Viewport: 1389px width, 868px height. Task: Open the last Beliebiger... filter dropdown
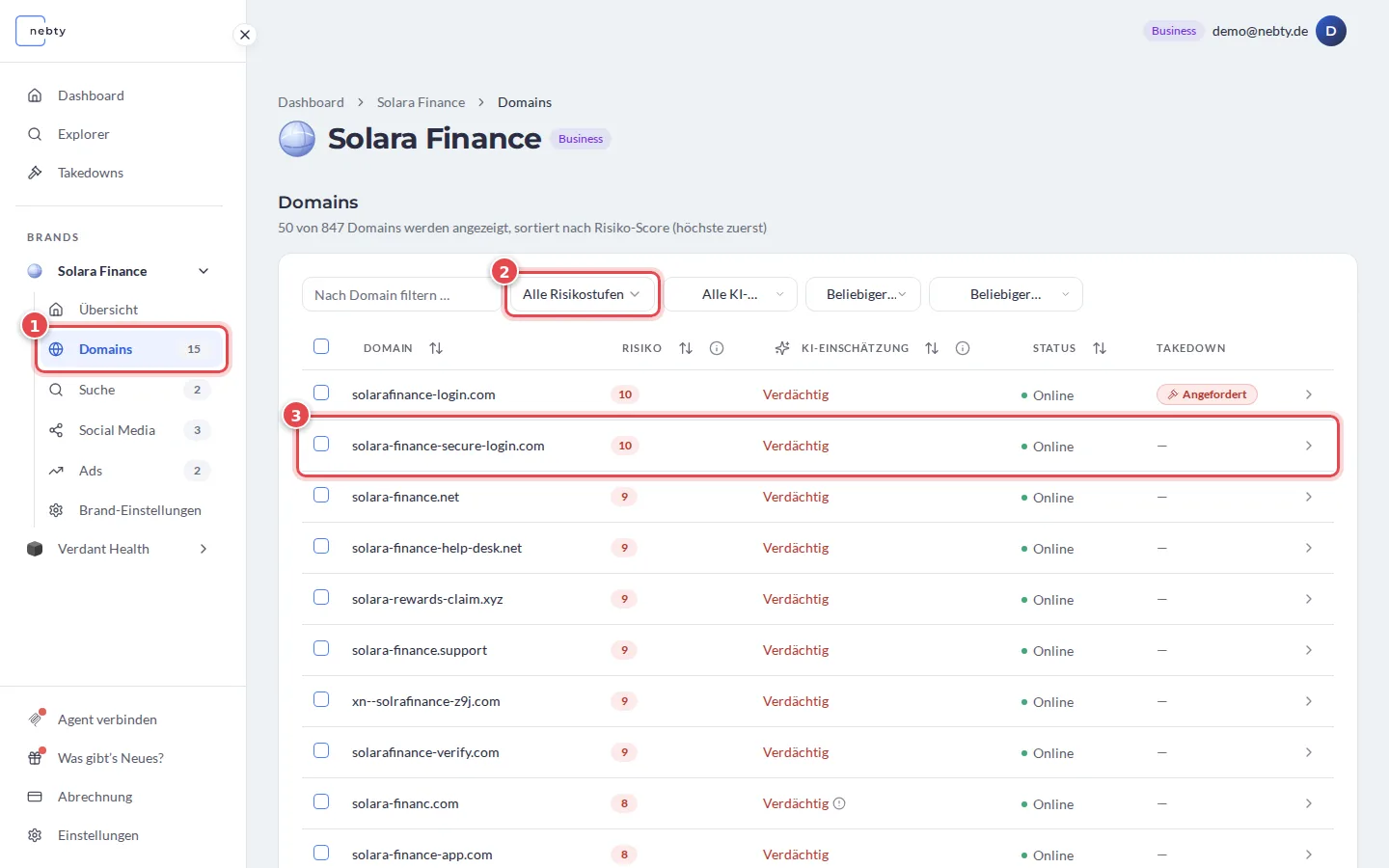(x=1006, y=294)
